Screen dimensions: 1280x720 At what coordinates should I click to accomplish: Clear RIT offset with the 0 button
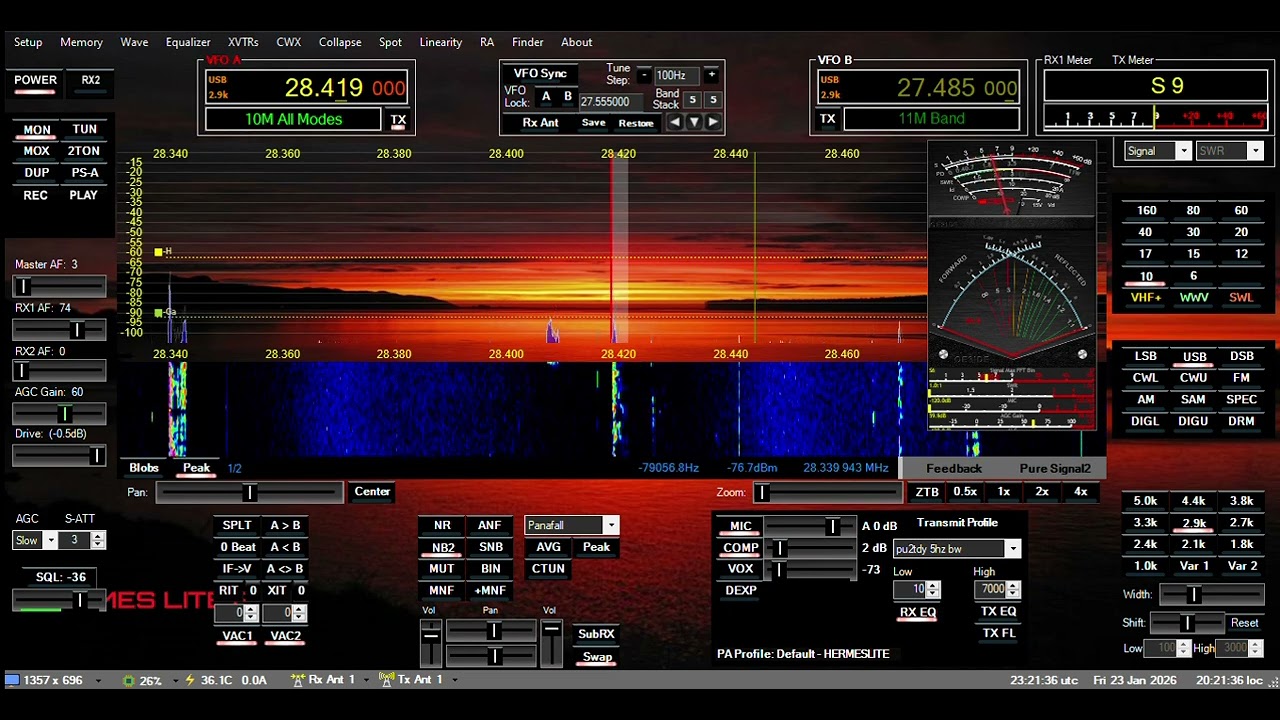pyautogui.click(x=253, y=591)
